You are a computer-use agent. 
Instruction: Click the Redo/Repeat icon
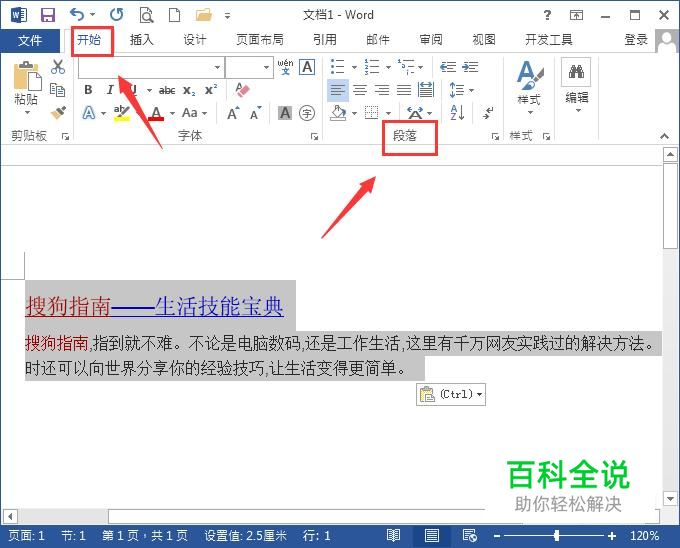pyautogui.click(x=116, y=15)
